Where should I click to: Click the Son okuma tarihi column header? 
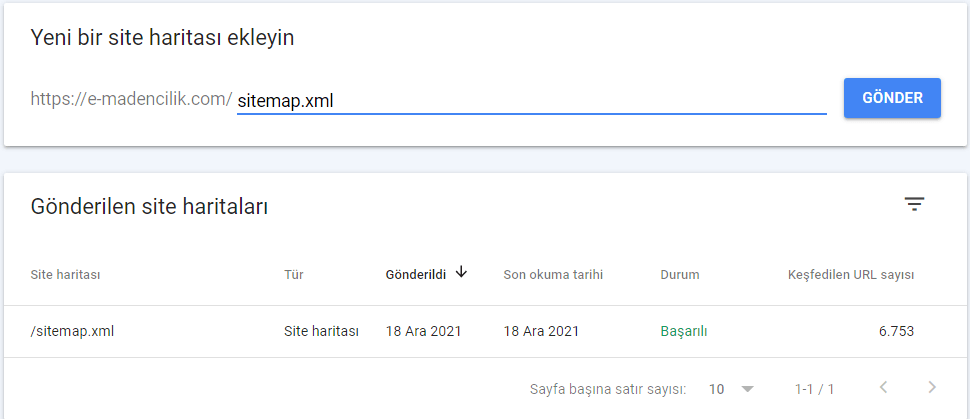tap(553, 275)
